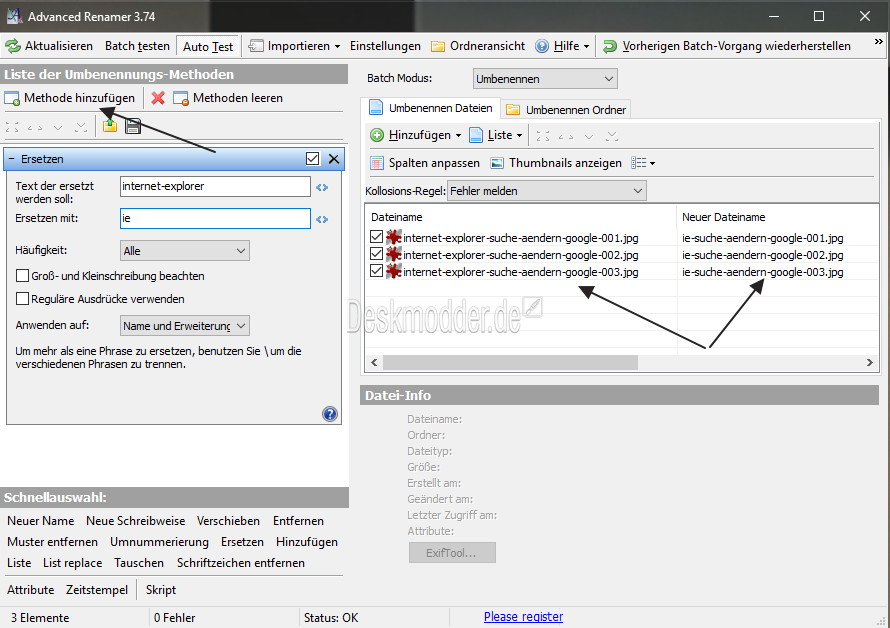The image size is (890, 628).
Task: Click Ersetzen in Schnellauswahl
Action: 242,542
